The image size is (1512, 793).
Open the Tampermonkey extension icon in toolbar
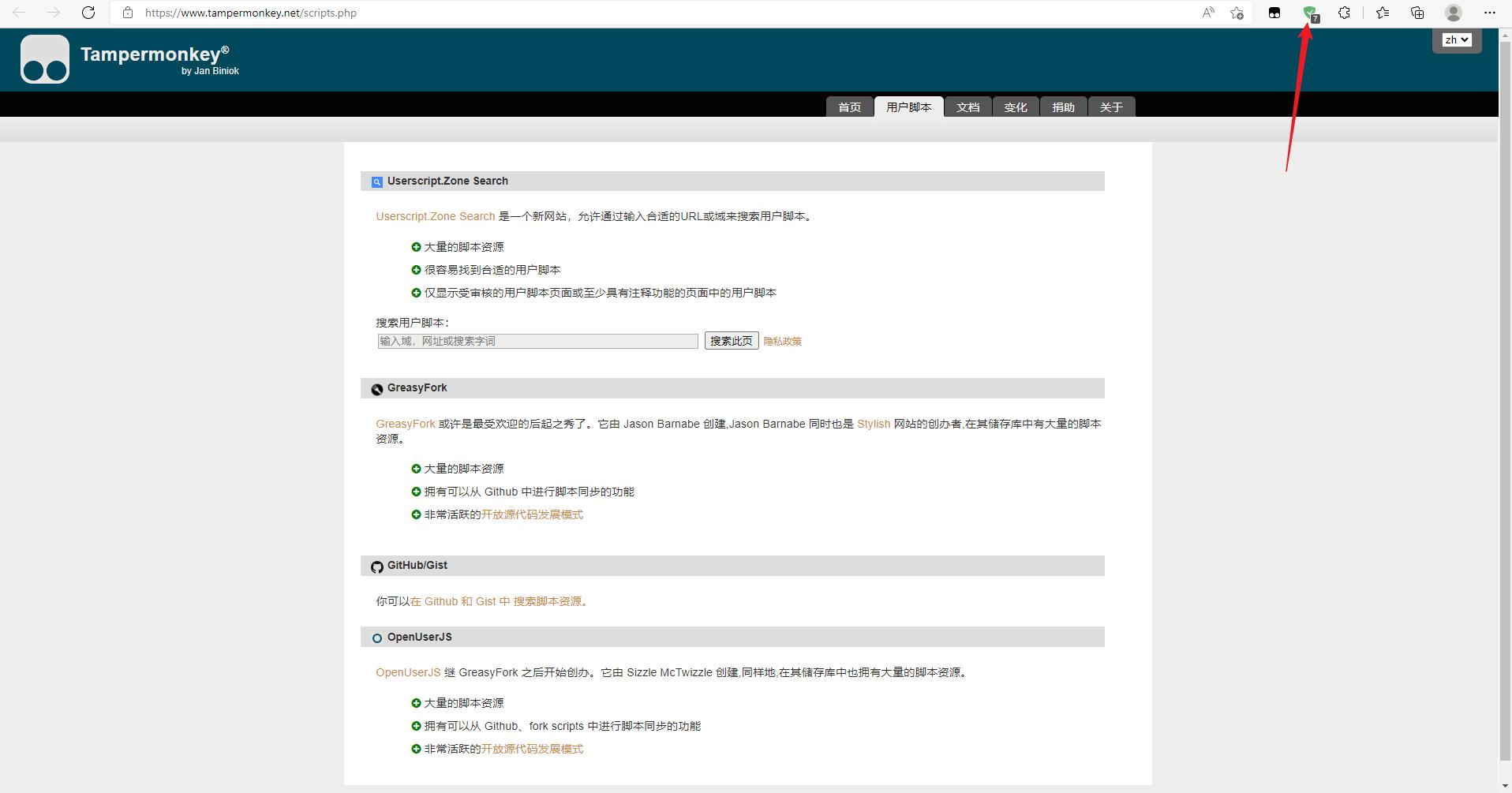1274,13
